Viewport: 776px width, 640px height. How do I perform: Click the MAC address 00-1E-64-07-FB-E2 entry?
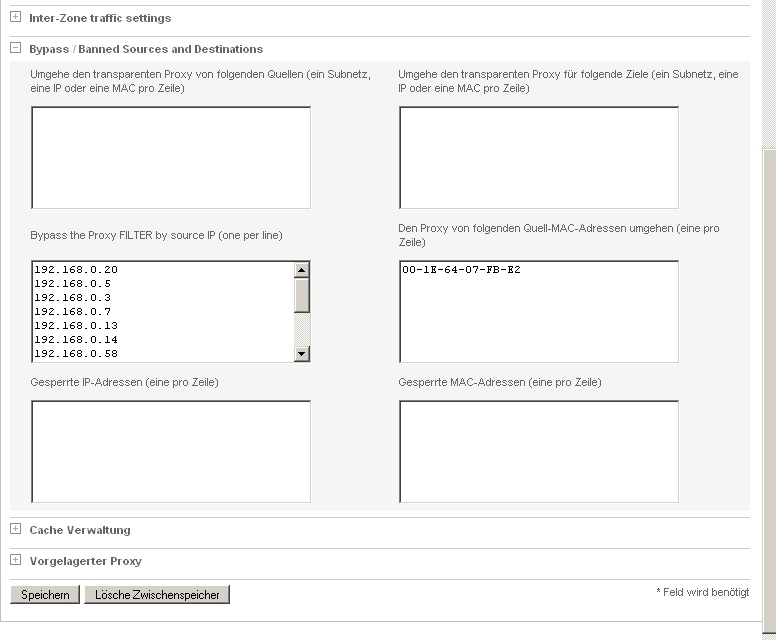pyautogui.click(x=461, y=270)
